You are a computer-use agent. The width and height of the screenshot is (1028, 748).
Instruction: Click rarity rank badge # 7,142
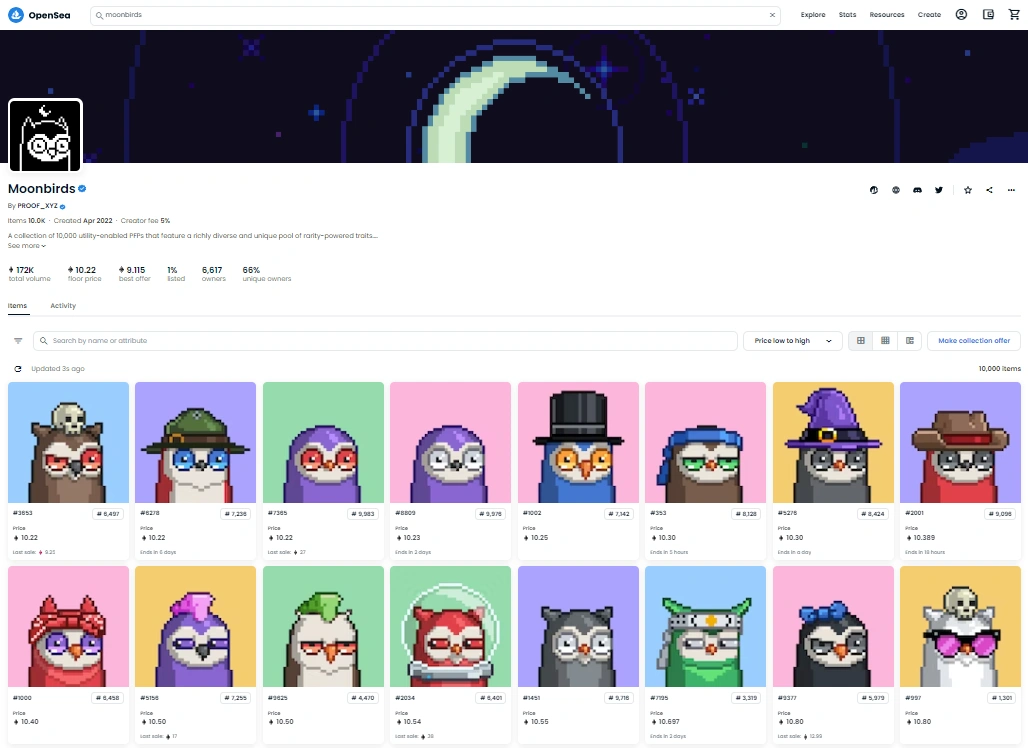tap(618, 514)
